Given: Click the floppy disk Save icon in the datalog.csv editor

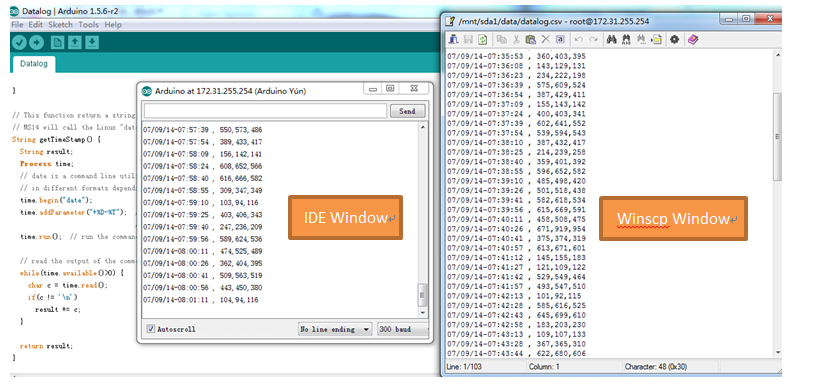Looking at the screenshot, I should pyautogui.click(x=468, y=39).
